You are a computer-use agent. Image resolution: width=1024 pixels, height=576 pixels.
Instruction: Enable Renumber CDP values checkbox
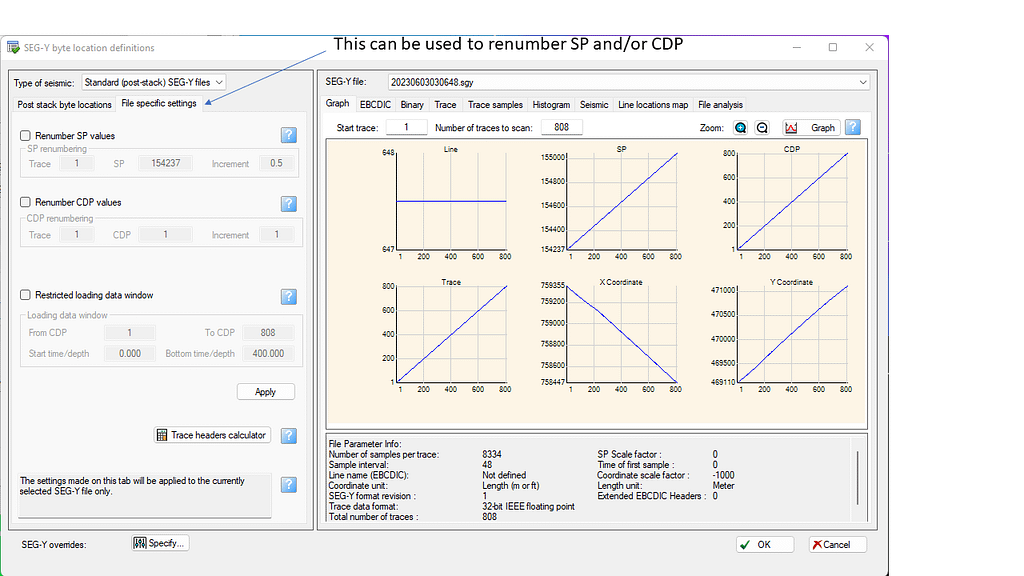tap(26, 202)
